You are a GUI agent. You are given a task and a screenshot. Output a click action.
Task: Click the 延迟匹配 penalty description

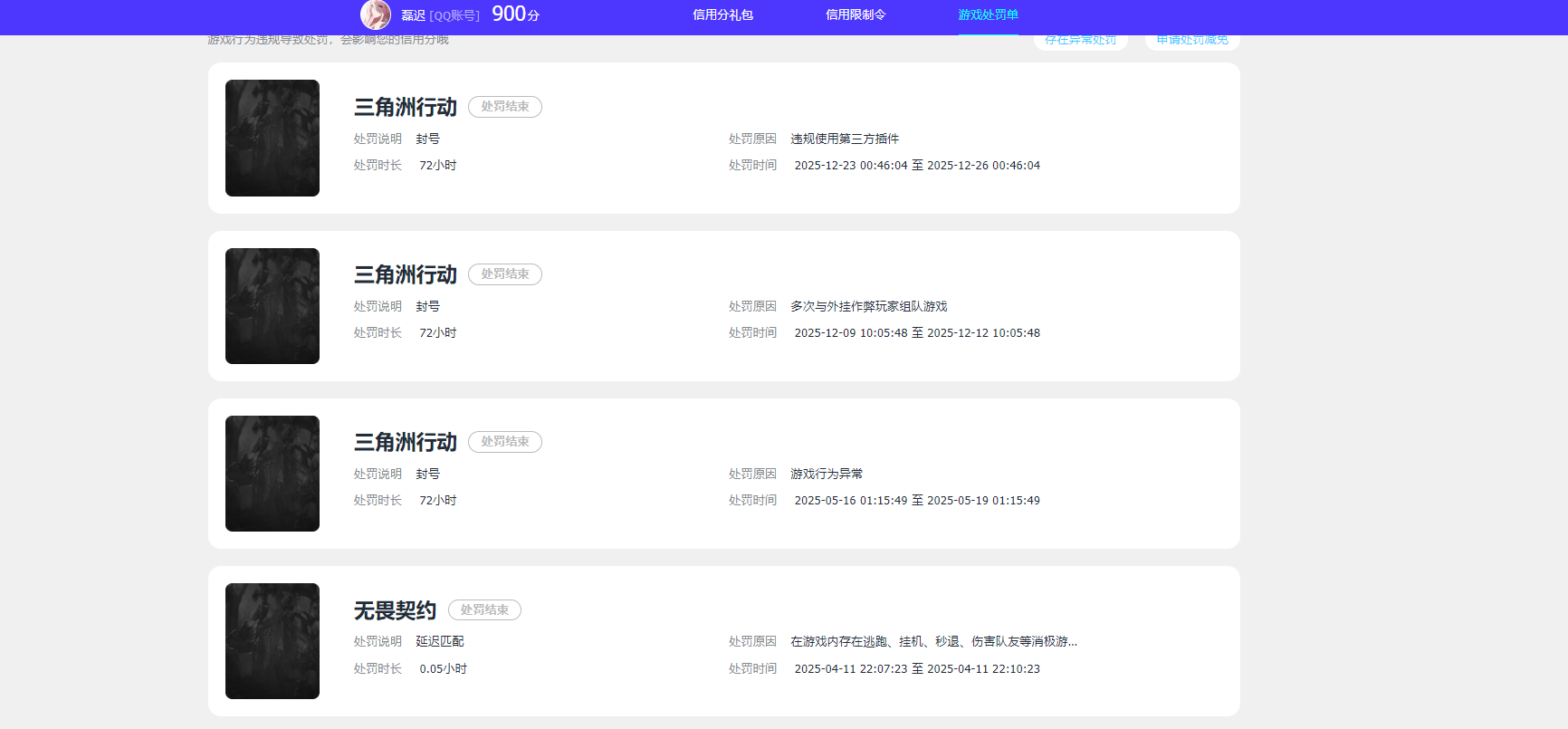pyautogui.click(x=440, y=641)
